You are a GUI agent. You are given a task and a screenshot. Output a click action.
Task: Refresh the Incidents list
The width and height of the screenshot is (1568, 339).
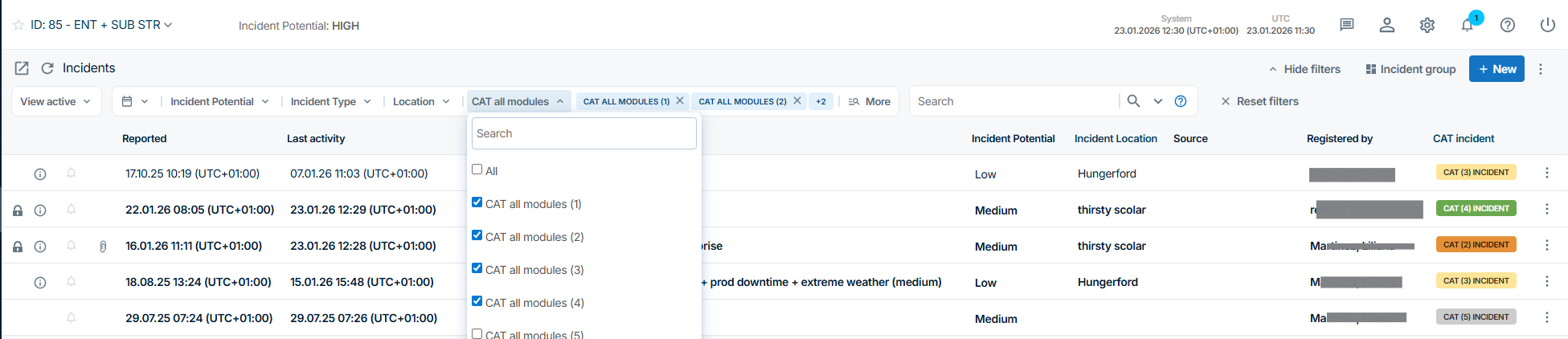pyautogui.click(x=47, y=68)
